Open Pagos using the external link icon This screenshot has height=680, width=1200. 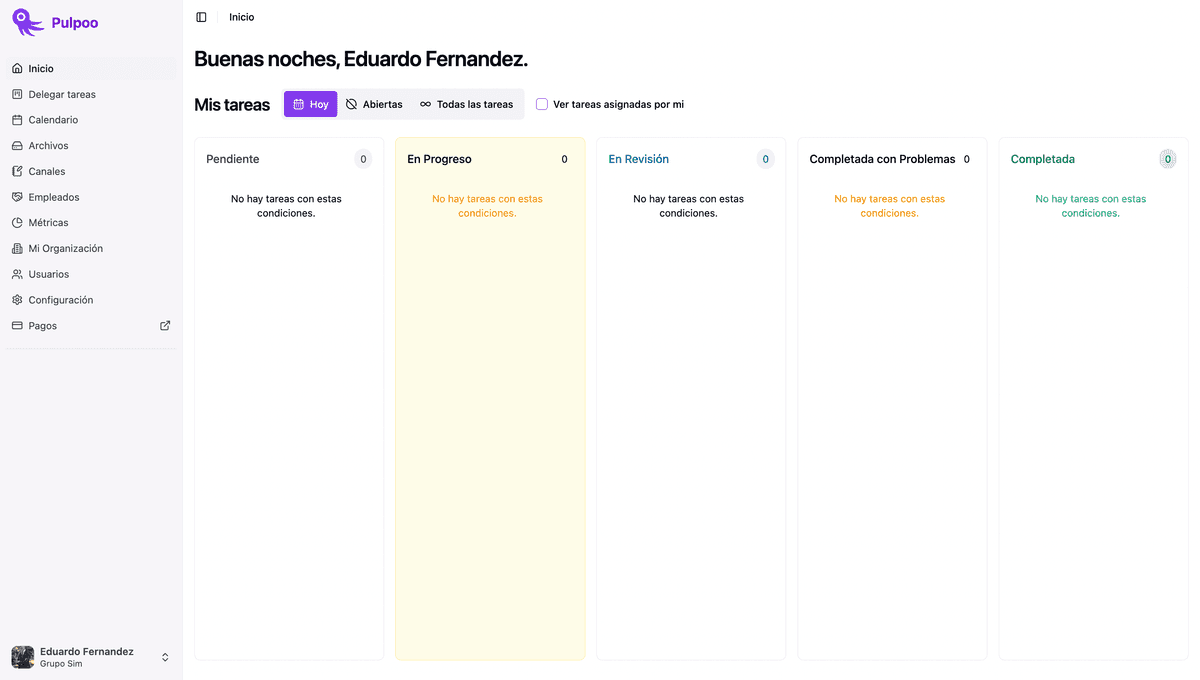tap(164, 325)
